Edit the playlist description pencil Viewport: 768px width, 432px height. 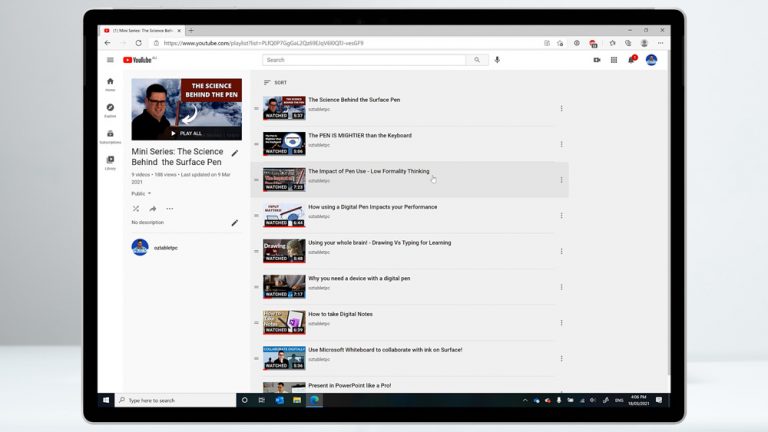235,222
